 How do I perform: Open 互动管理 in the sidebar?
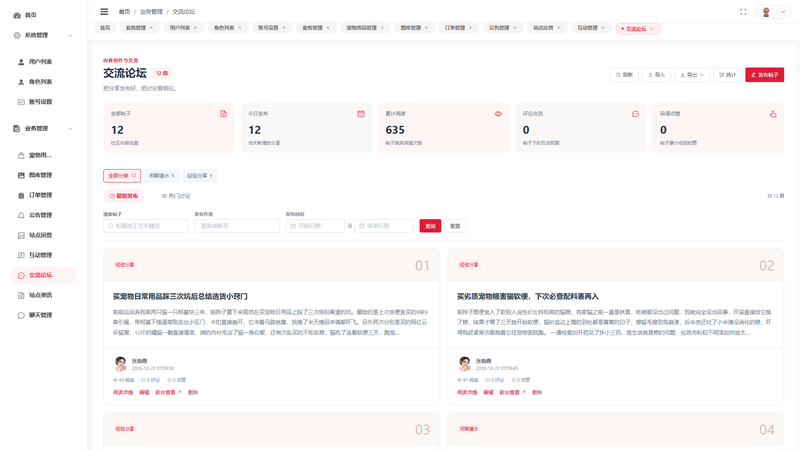(41, 255)
